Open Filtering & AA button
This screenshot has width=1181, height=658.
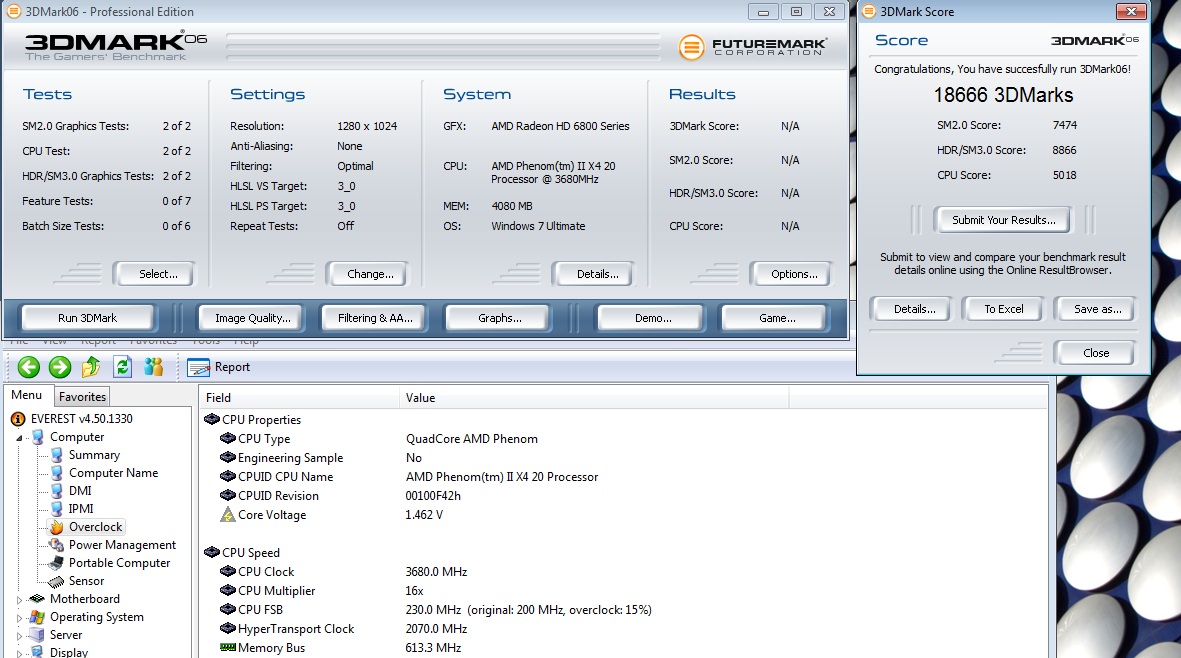[x=375, y=318]
